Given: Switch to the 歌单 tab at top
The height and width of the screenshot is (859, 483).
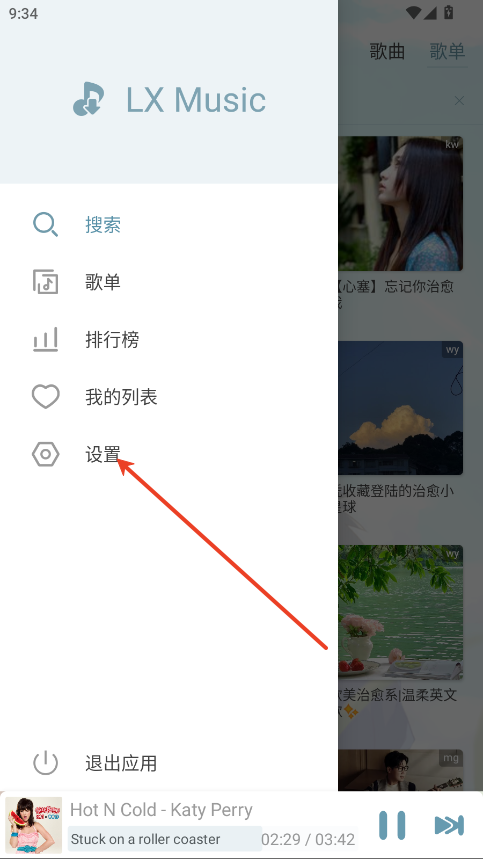Looking at the screenshot, I should click(447, 51).
